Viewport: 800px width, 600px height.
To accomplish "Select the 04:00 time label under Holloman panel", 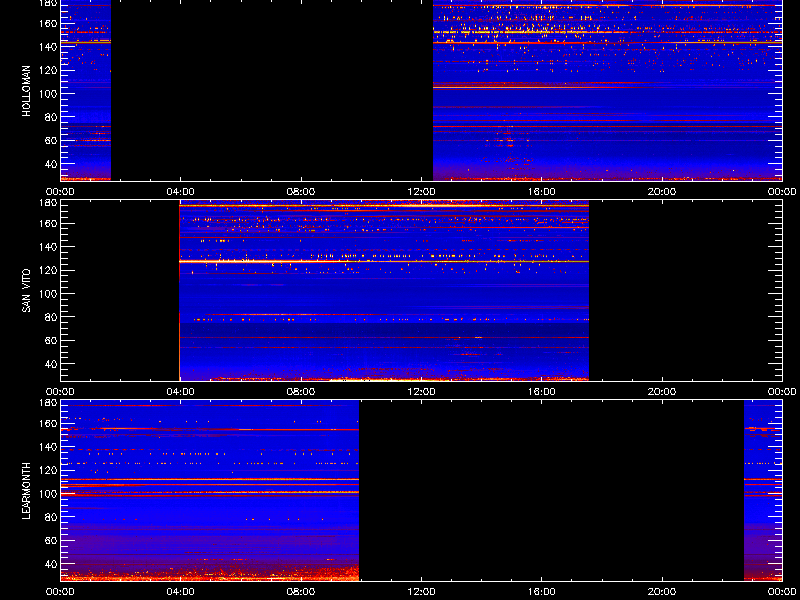I will click(x=180, y=192).
